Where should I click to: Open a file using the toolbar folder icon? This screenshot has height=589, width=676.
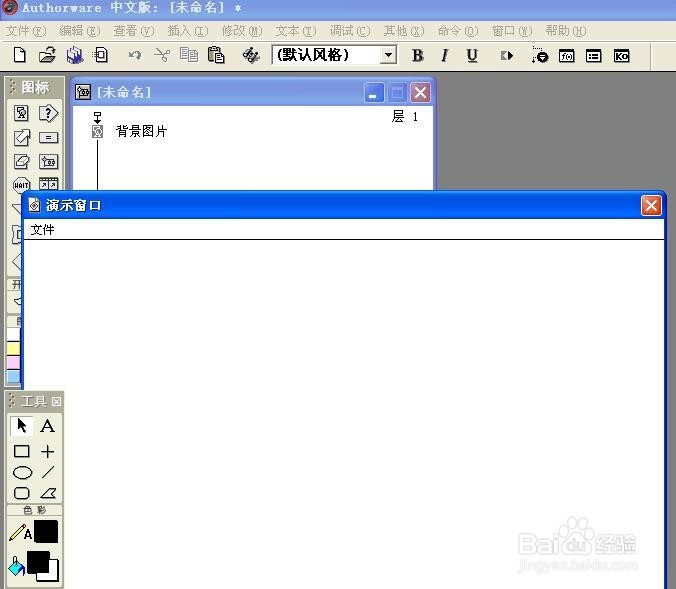coord(47,55)
